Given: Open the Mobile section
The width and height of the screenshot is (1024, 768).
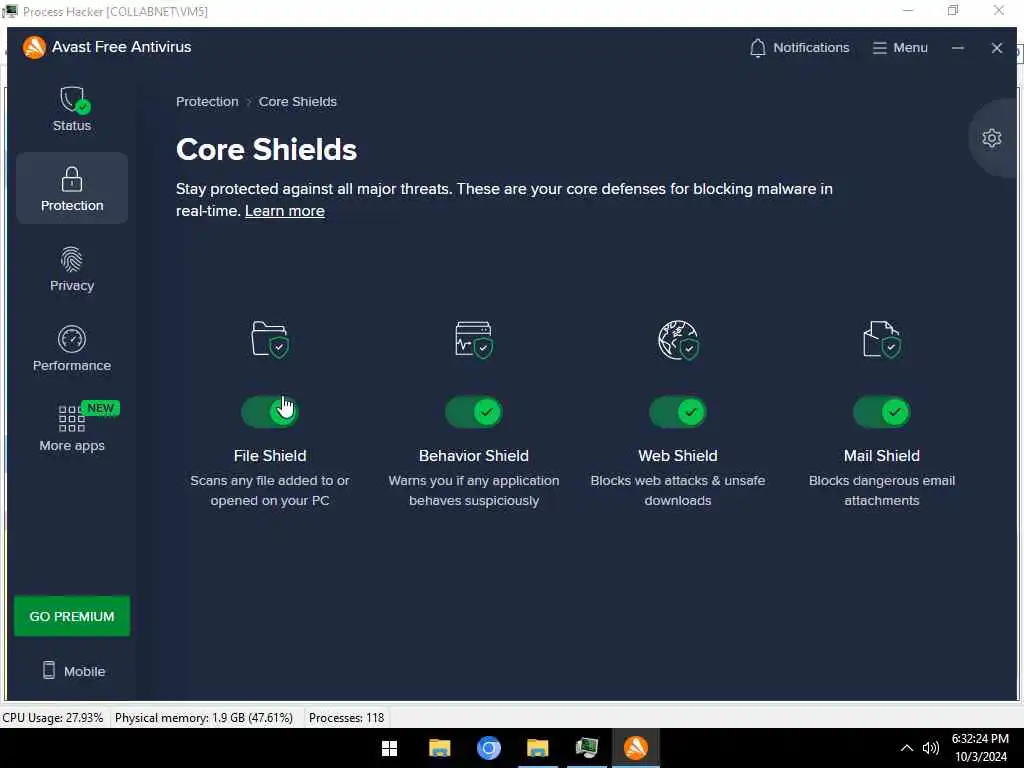Looking at the screenshot, I should click(x=73, y=671).
